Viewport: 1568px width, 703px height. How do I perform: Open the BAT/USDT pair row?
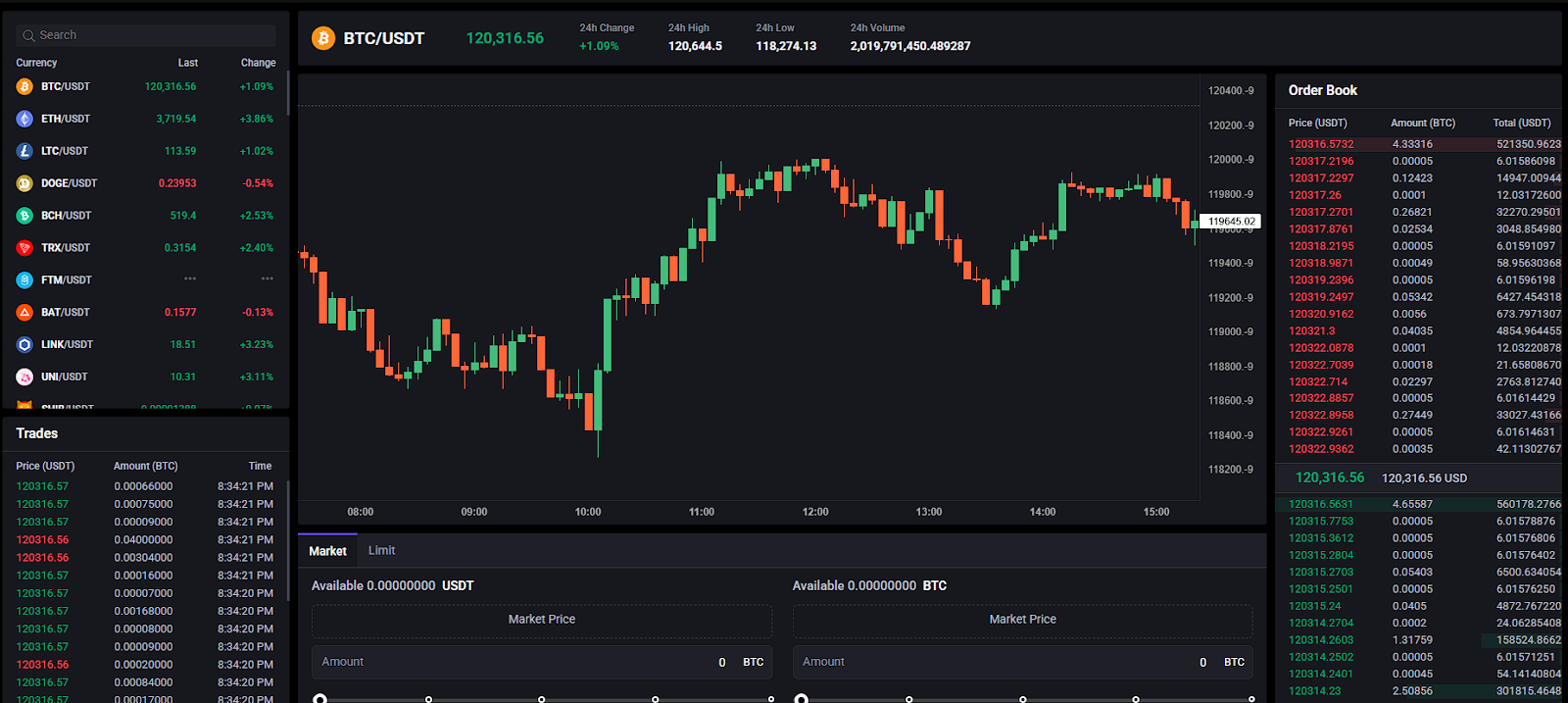(x=66, y=313)
